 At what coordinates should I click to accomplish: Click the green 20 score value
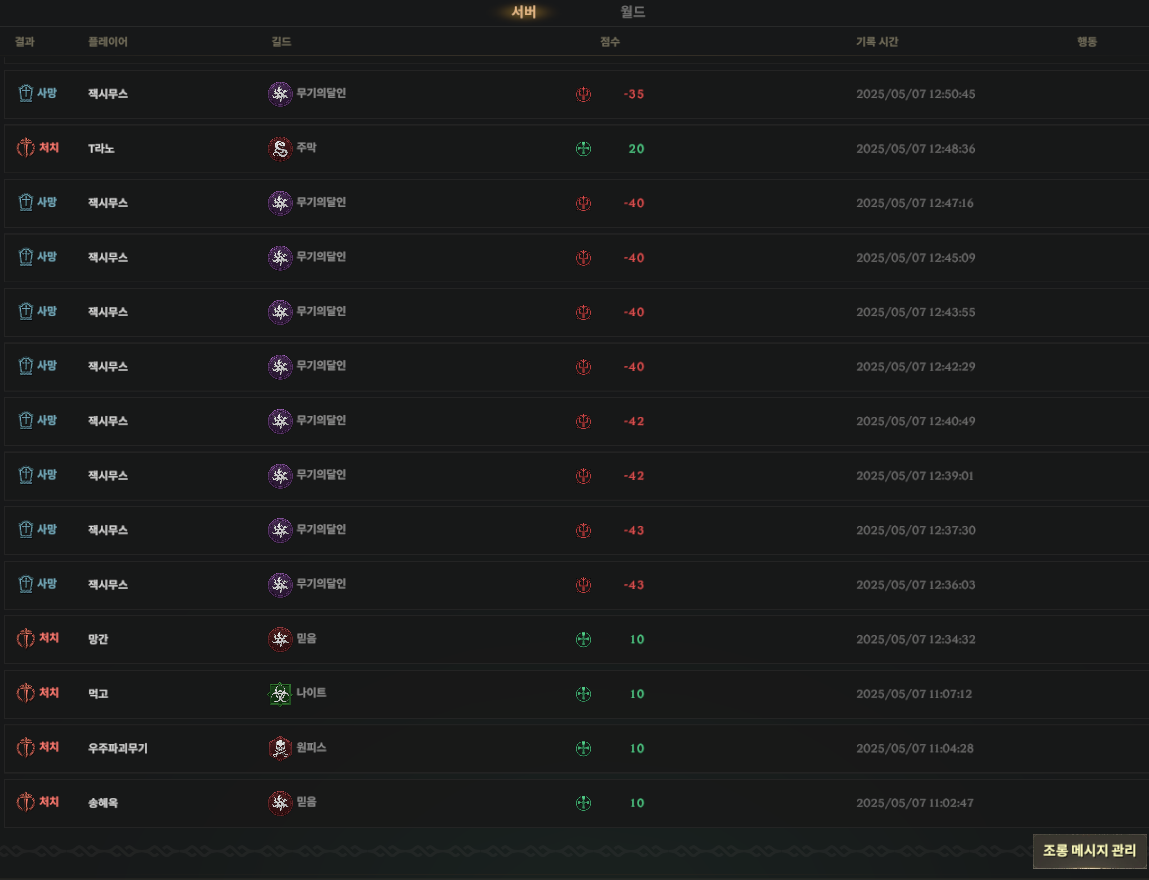pos(636,149)
